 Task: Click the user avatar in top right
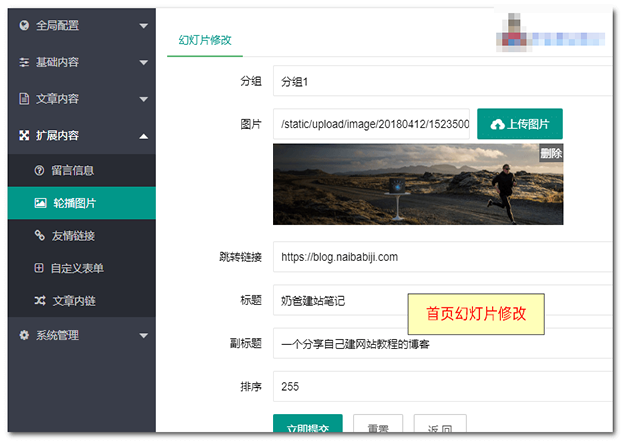coord(514,32)
